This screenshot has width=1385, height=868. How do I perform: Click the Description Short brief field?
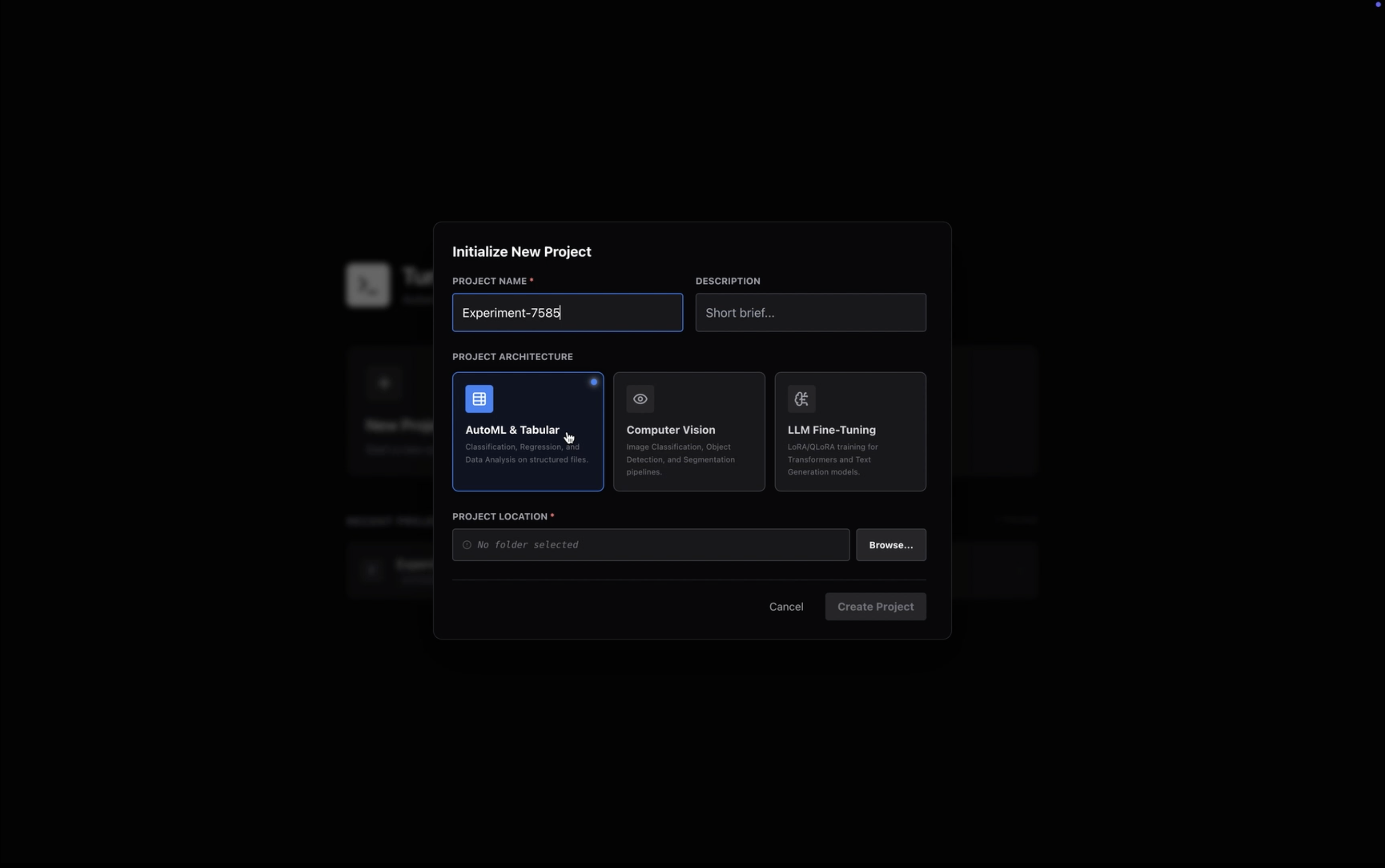pyautogui.click(x=810, y=313)
